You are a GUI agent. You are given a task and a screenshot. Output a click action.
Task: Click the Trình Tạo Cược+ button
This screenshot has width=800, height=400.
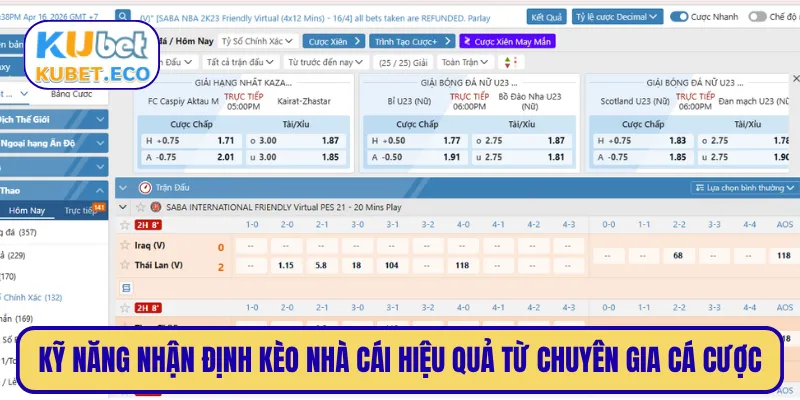(x=412, y=41)
